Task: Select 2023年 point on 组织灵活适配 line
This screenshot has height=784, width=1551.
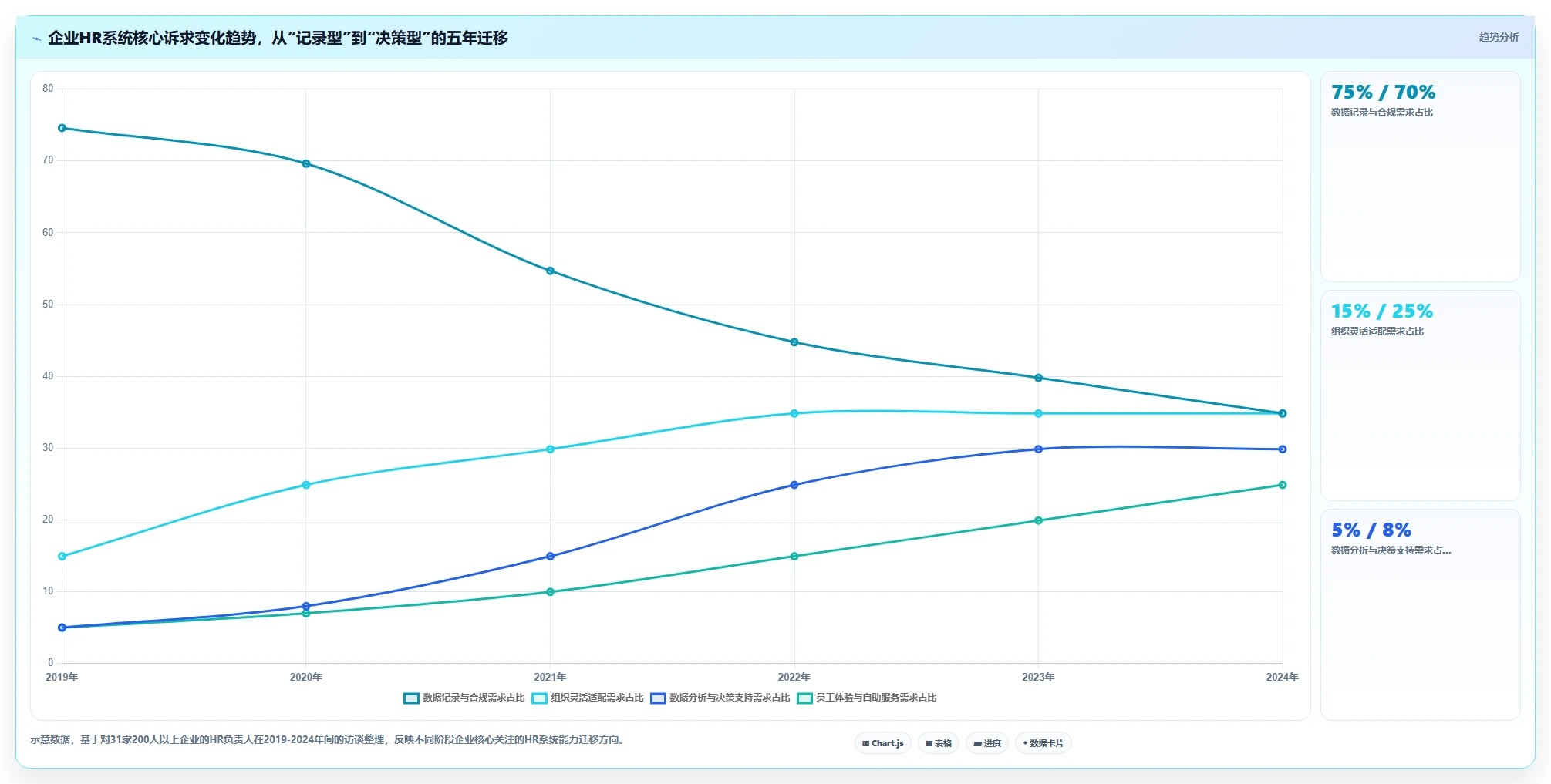Action: [1038, 413]
